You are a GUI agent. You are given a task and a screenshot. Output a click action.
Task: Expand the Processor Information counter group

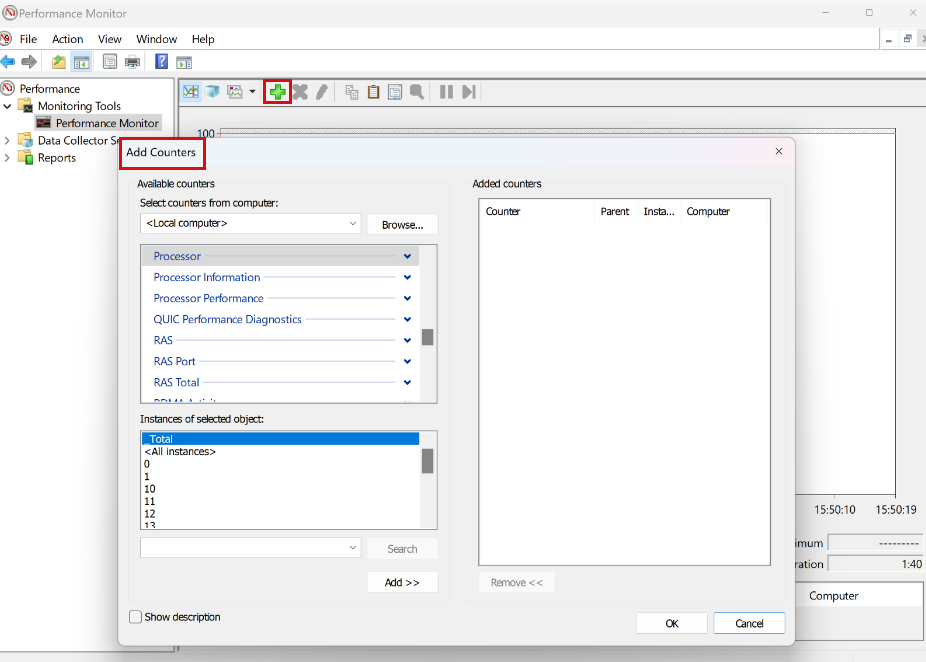[407, 277]
